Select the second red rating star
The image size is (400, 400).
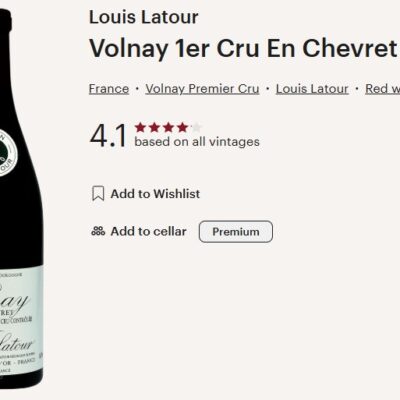[154, 127]
